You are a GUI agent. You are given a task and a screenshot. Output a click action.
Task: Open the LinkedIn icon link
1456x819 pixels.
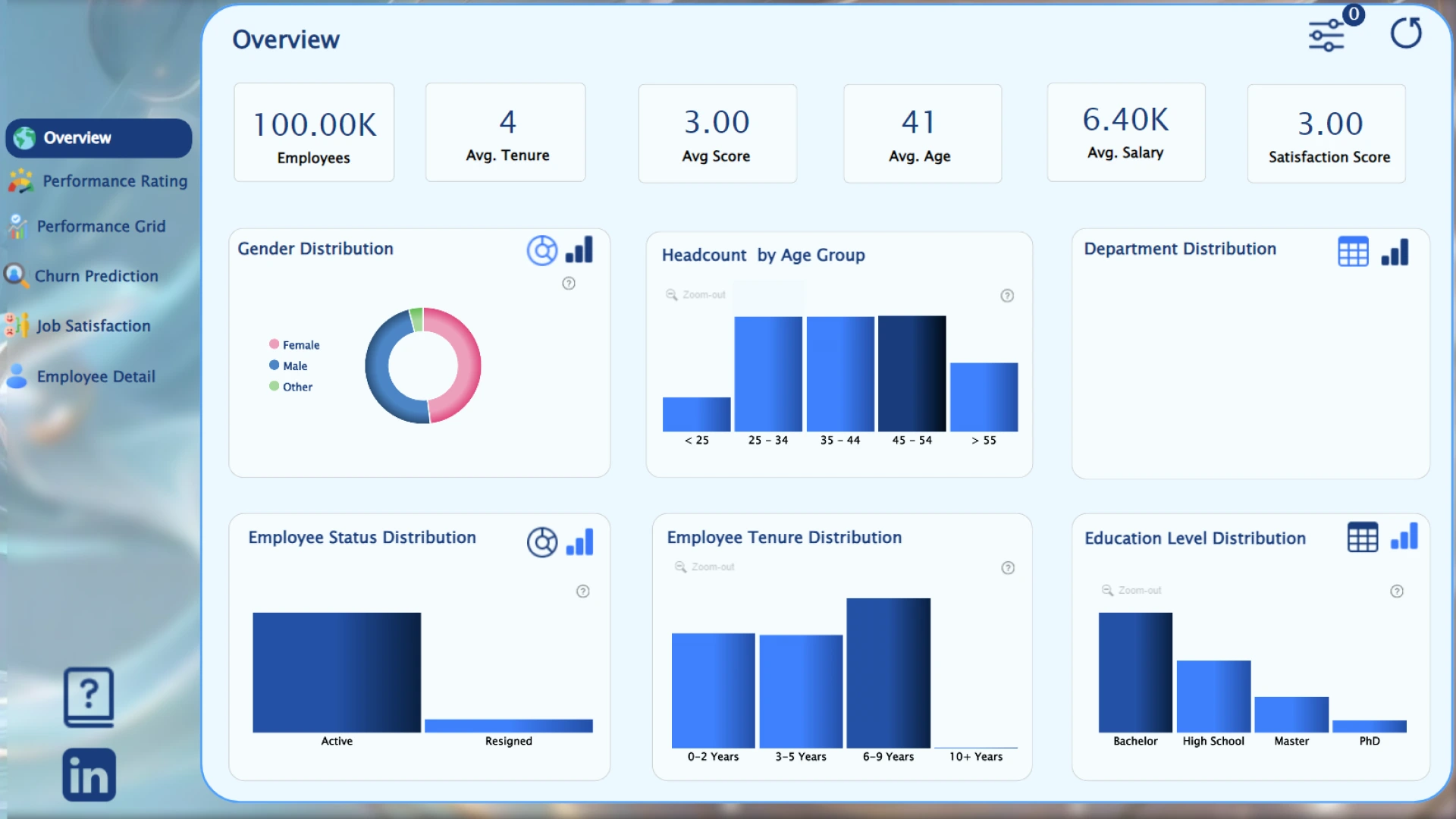[89, 775]
